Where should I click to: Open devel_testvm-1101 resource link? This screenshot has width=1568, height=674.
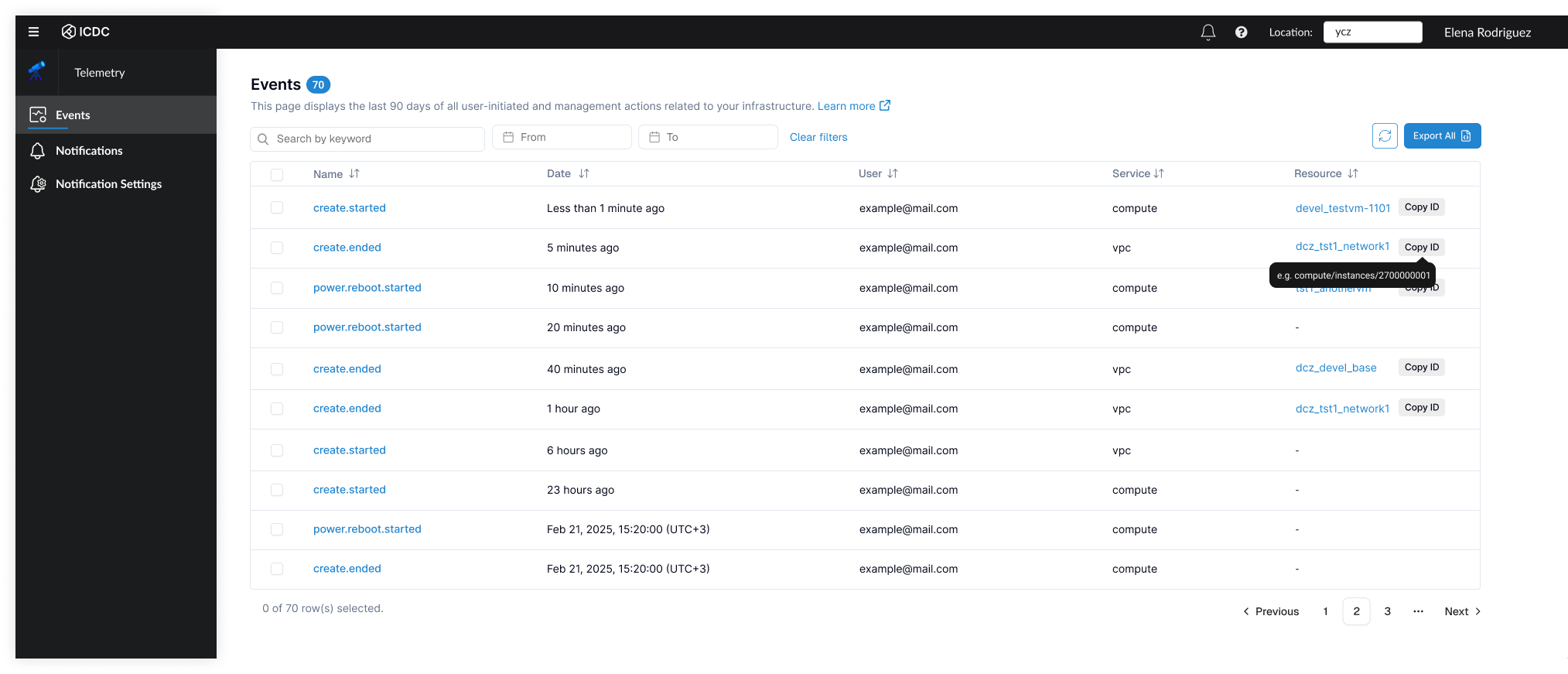[x=1342, y=208]
